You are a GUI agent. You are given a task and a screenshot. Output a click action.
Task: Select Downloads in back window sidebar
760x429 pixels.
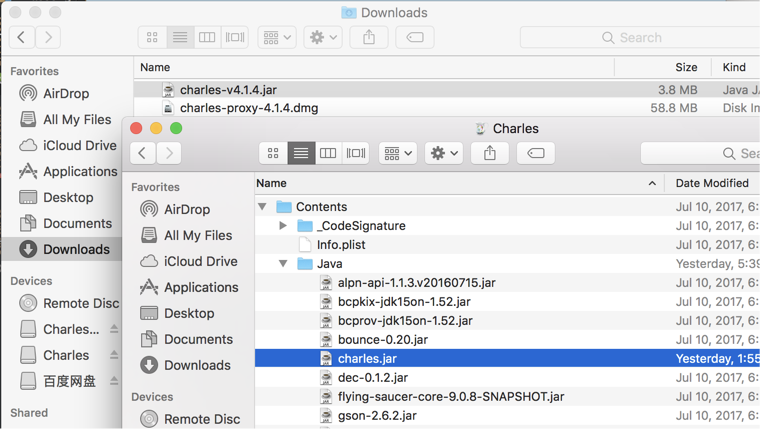pyautogui.click(x=76, y=249)
